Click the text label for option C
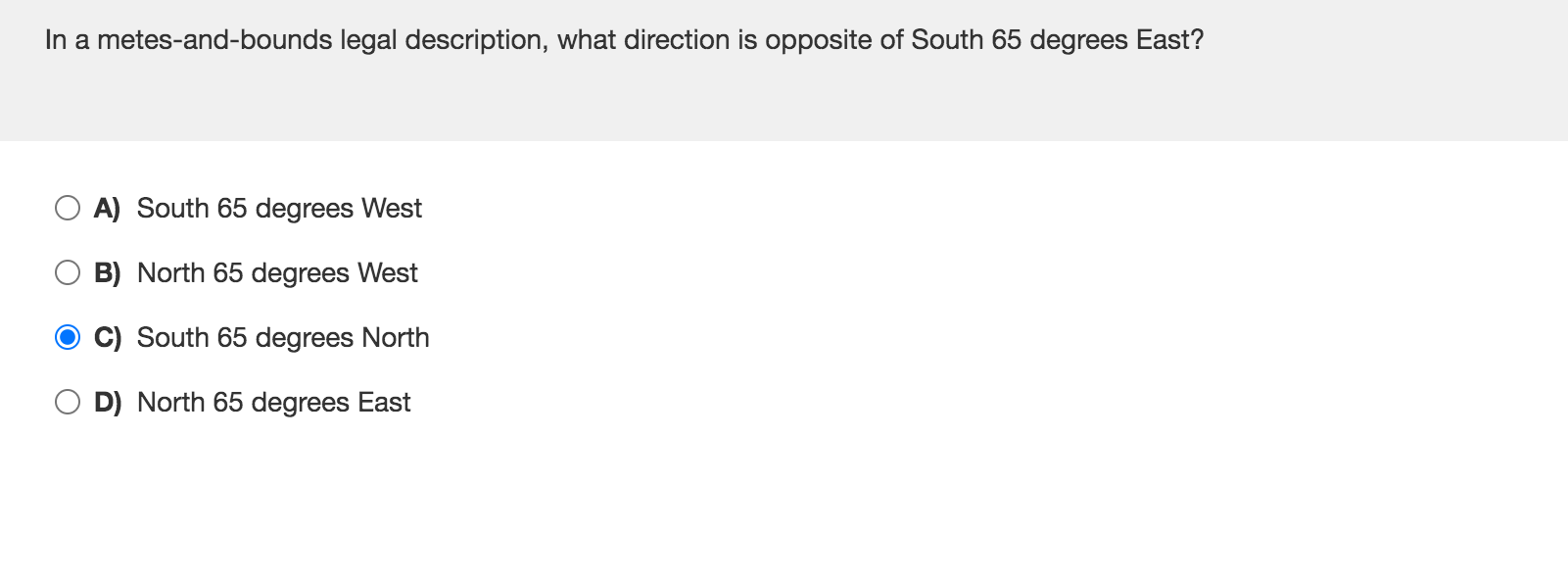This screenshot has height=583, width=1568. tap(282, 337)
